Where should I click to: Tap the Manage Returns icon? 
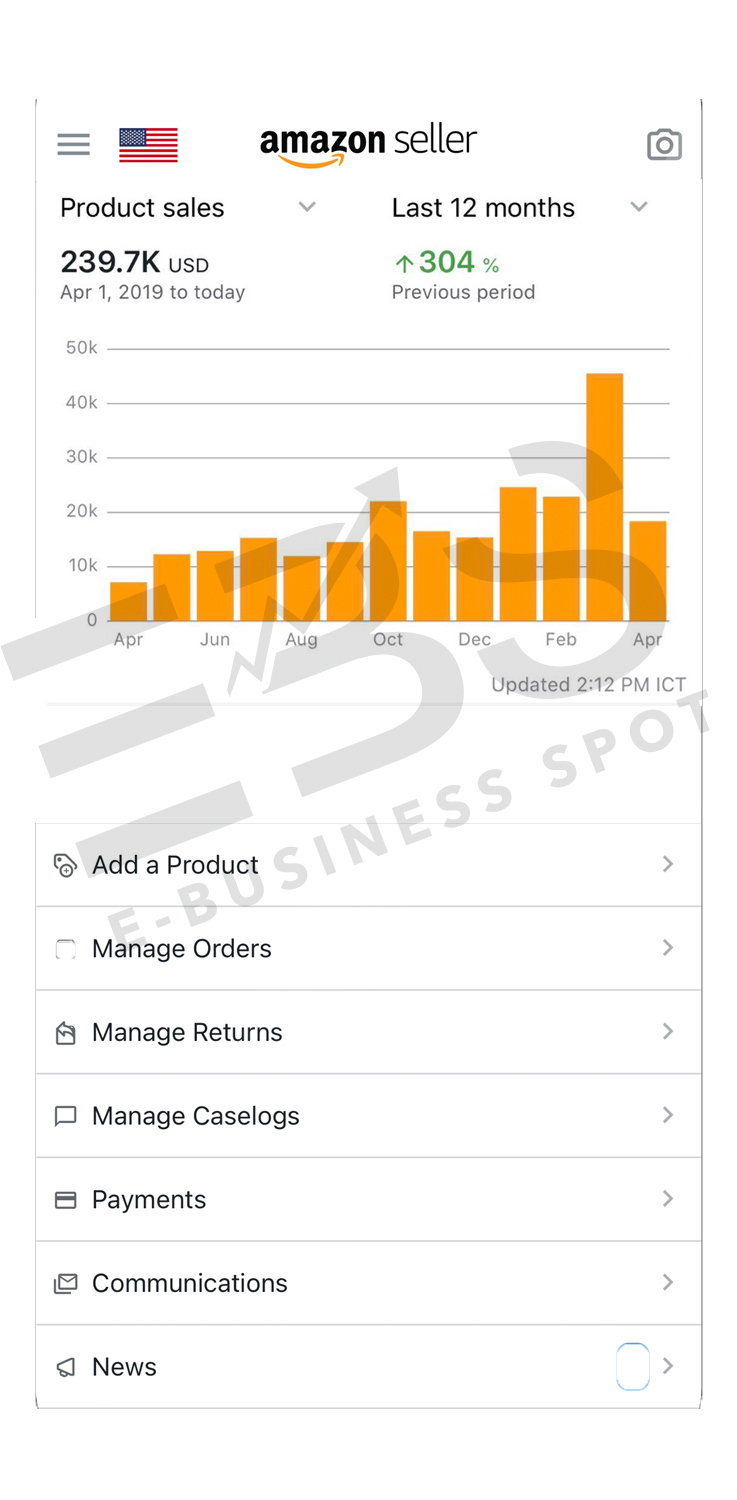pyautogui.click(x=65, y=1031)
